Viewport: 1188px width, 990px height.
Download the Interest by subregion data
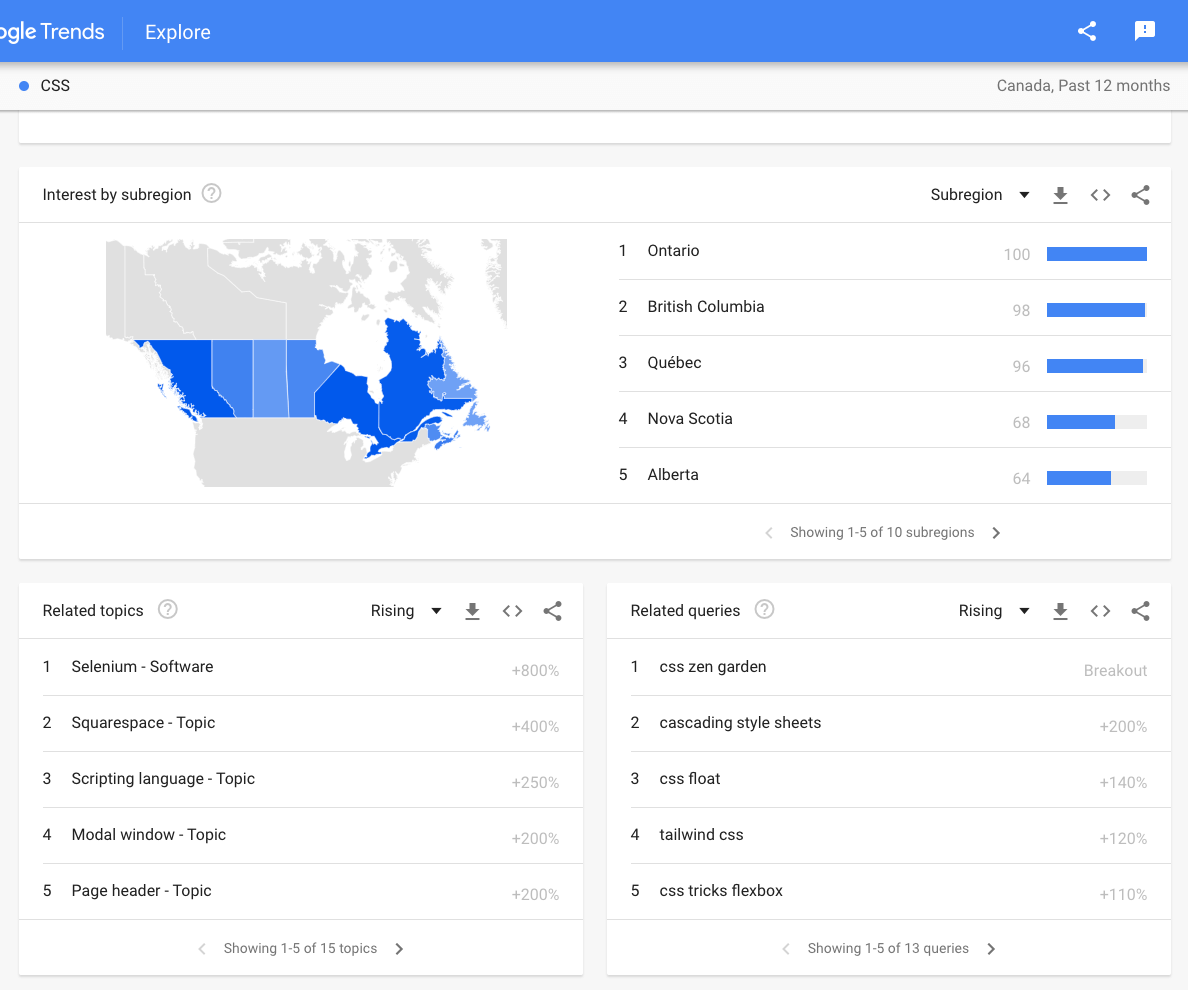1061,195
